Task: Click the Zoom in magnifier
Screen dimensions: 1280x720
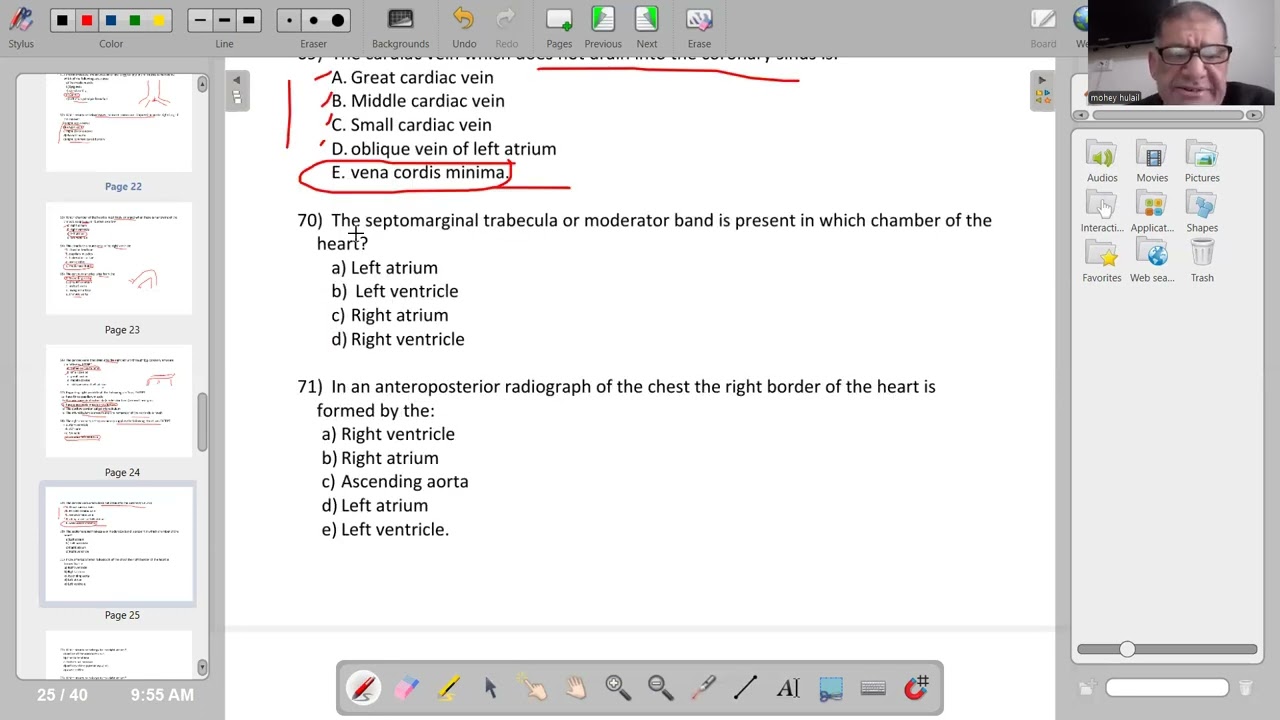Action: (617, 687)
